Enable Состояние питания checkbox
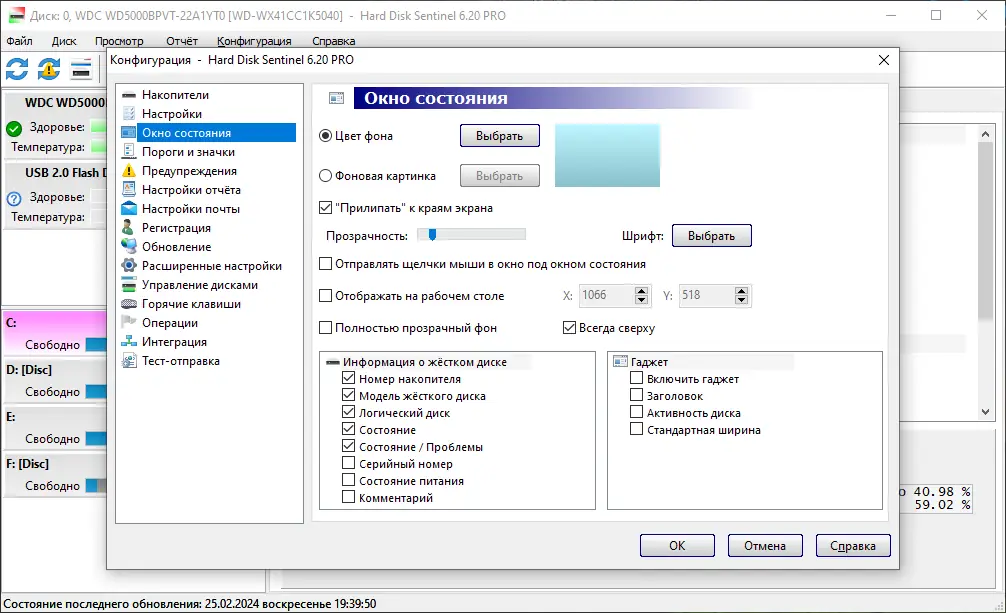This screenshot has width=1006, height=613. [x=348, y=481]
